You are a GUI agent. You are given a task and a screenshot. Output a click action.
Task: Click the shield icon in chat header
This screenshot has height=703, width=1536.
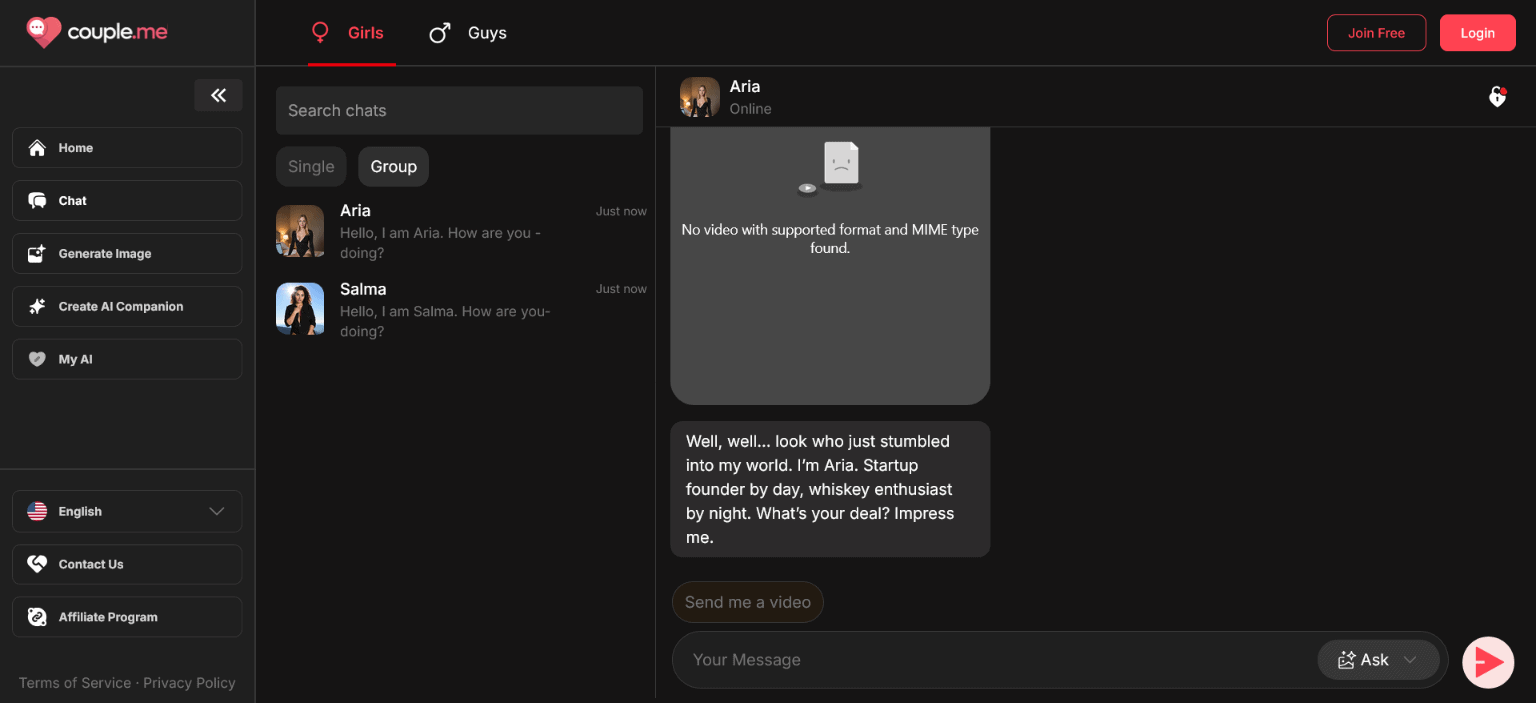[x=1497, y=97]
